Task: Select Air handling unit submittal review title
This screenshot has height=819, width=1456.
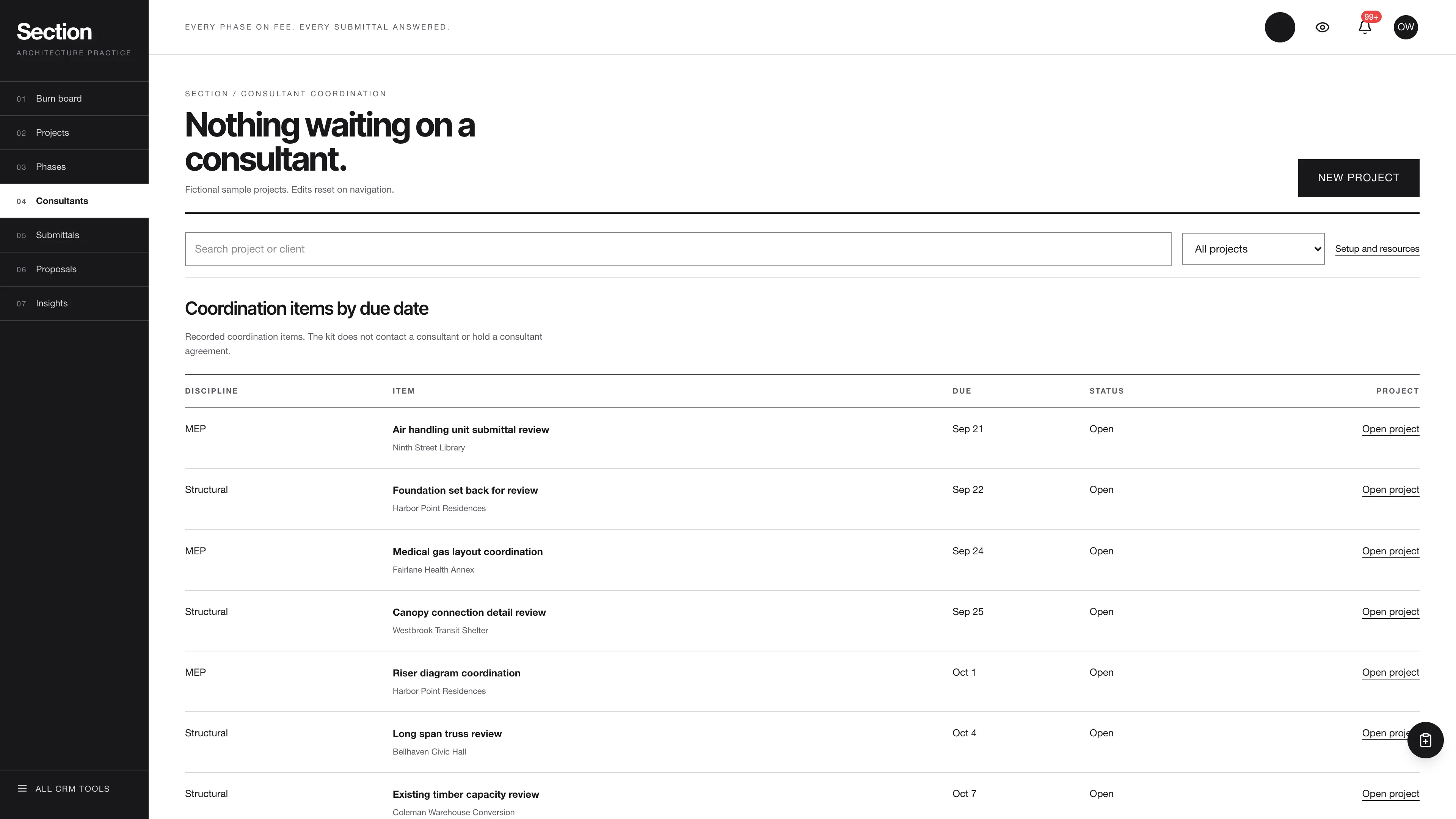Action: pos(471,430)
